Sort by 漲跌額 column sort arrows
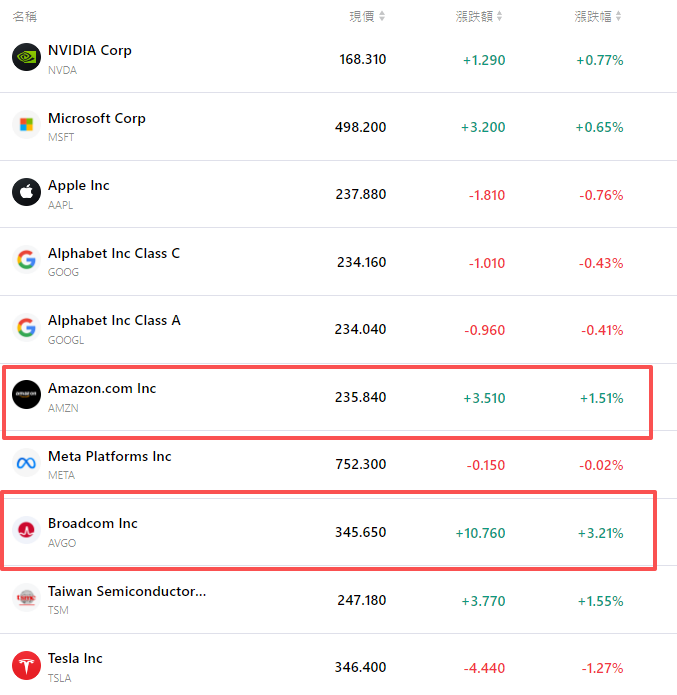 pos(499,16)
